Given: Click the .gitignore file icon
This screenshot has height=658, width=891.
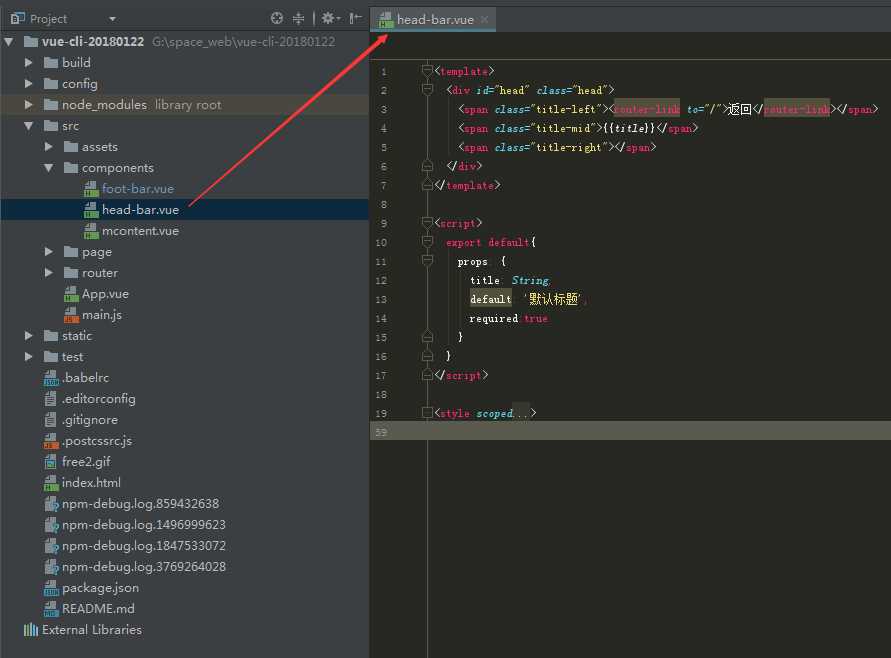Looking at the screenshot, I should tap(51, 420).
